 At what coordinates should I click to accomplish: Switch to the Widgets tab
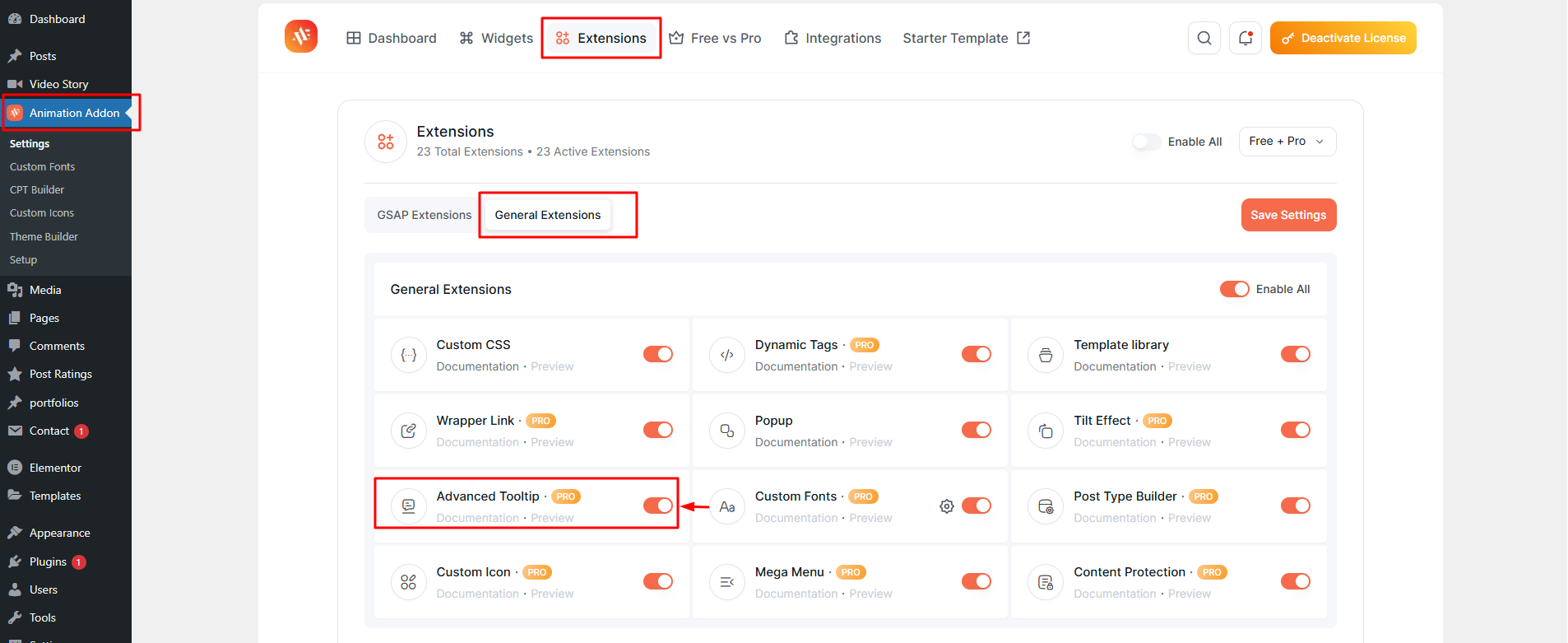[496, 38]
